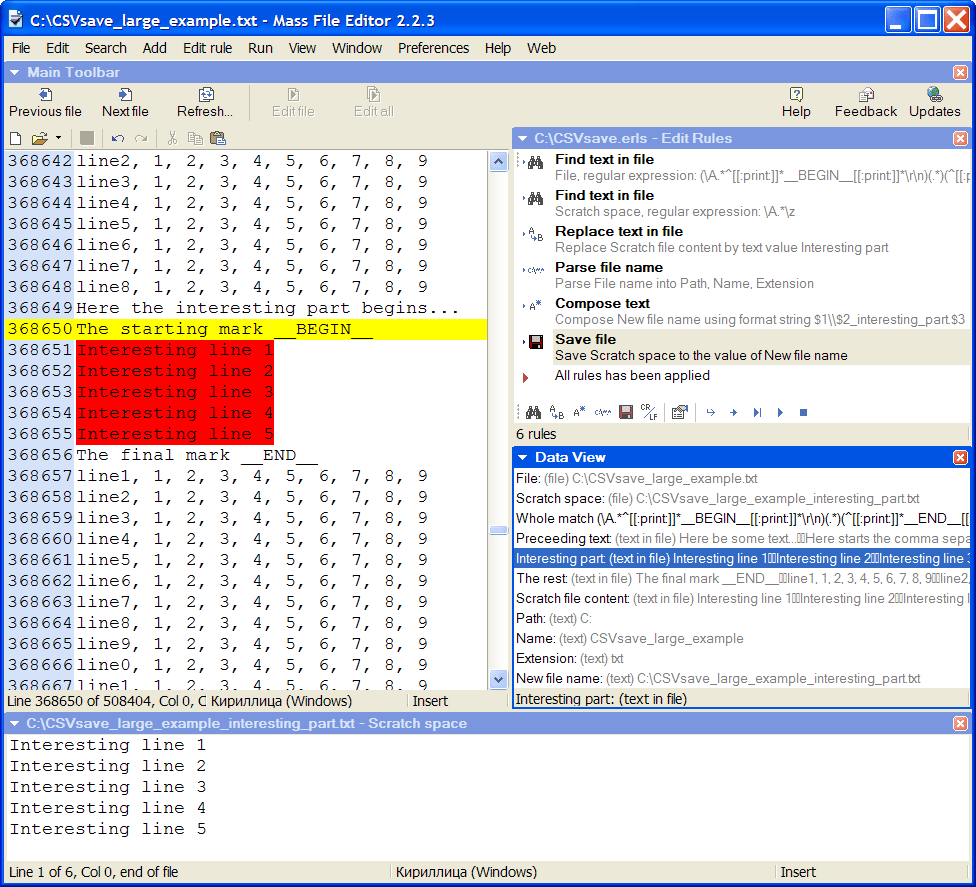The width and height of the screenshot is (976, 887).
Task: Click editor scrollbar down arrow
Action: pyautogui.click(x=498, y=679)
